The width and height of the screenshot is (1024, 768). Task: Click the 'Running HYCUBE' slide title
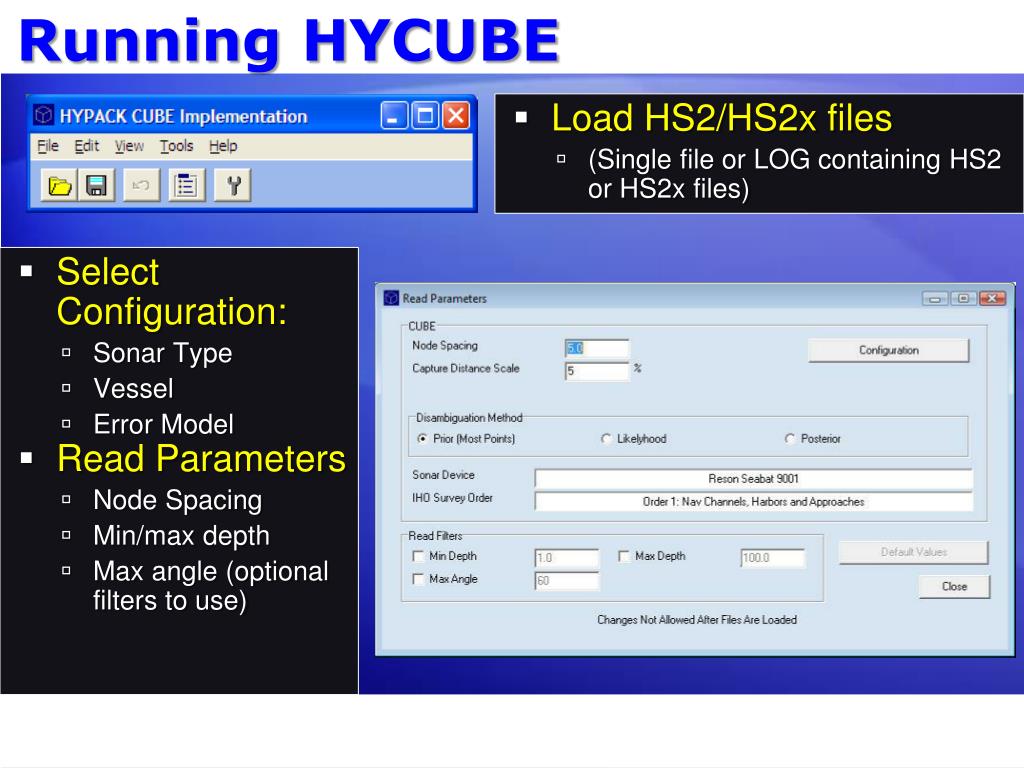point(289,41)
